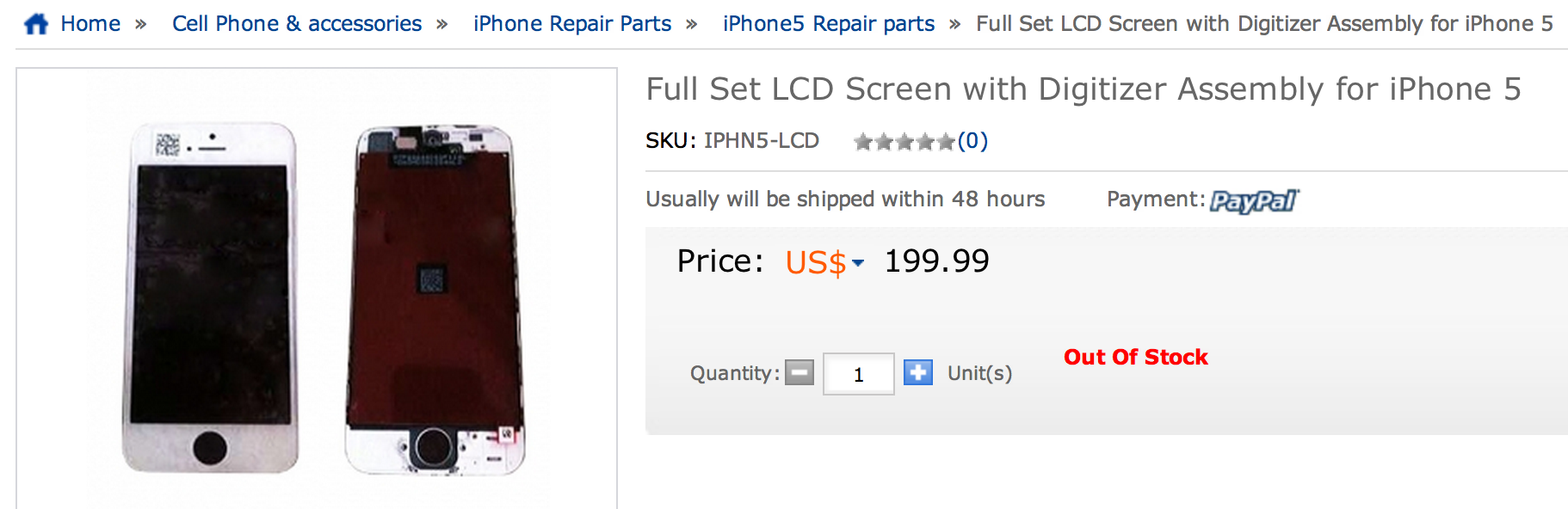This screenshot has height=509, width=1568.
Task: Navigate to iPhone Repair Parts breadcrumb
Action: [572, 24]
